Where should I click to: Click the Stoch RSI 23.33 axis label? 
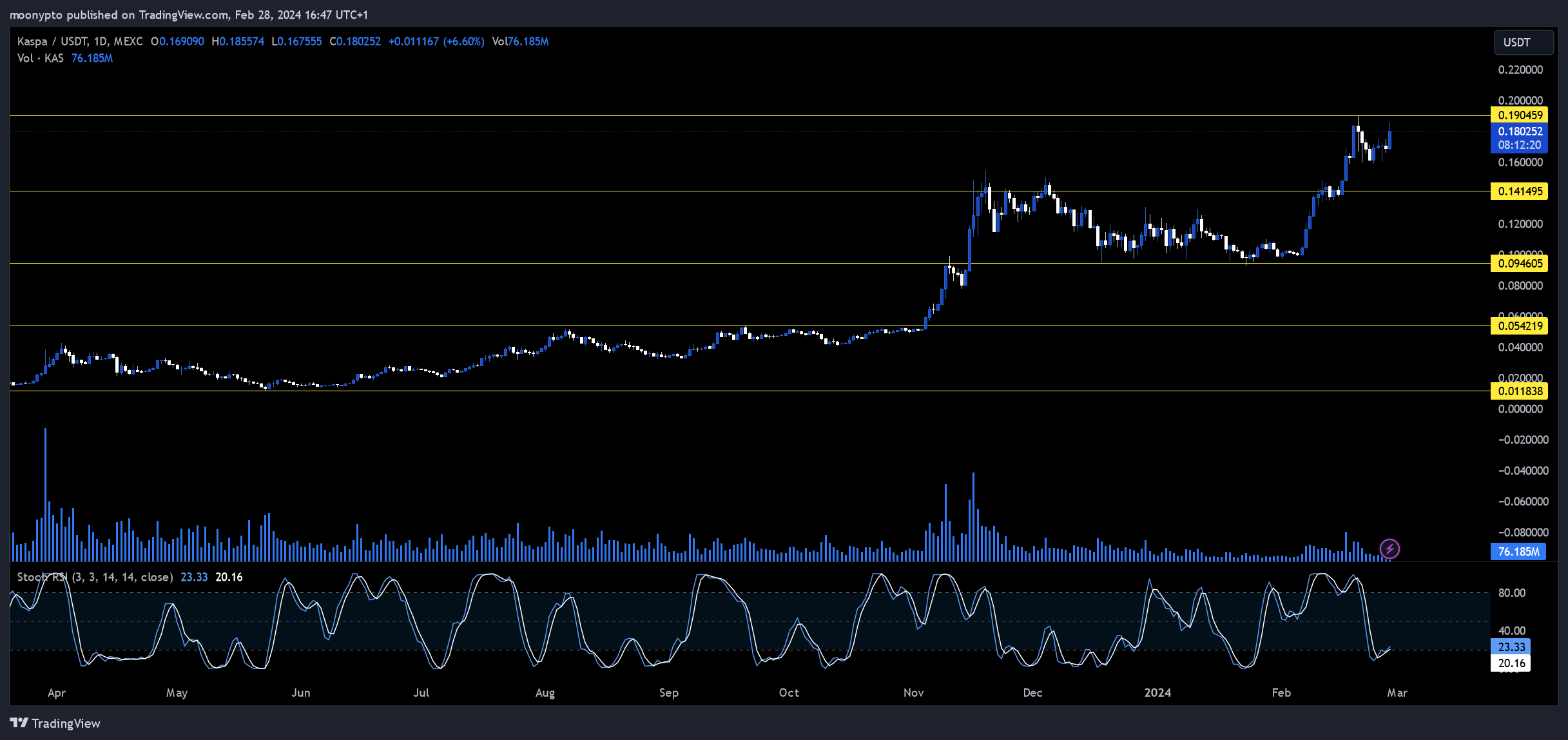click(x=1511, y=647)
